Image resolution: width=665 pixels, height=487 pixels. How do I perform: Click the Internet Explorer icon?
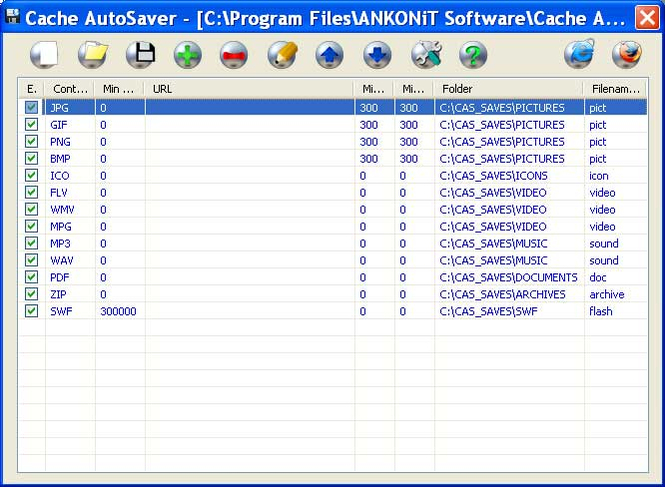tap(579, 54)
